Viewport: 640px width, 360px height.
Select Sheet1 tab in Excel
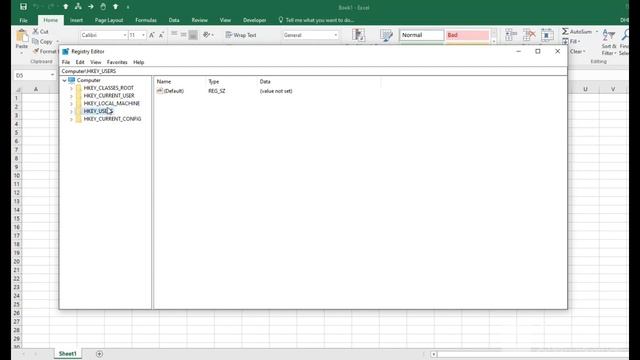coord(67,353)
